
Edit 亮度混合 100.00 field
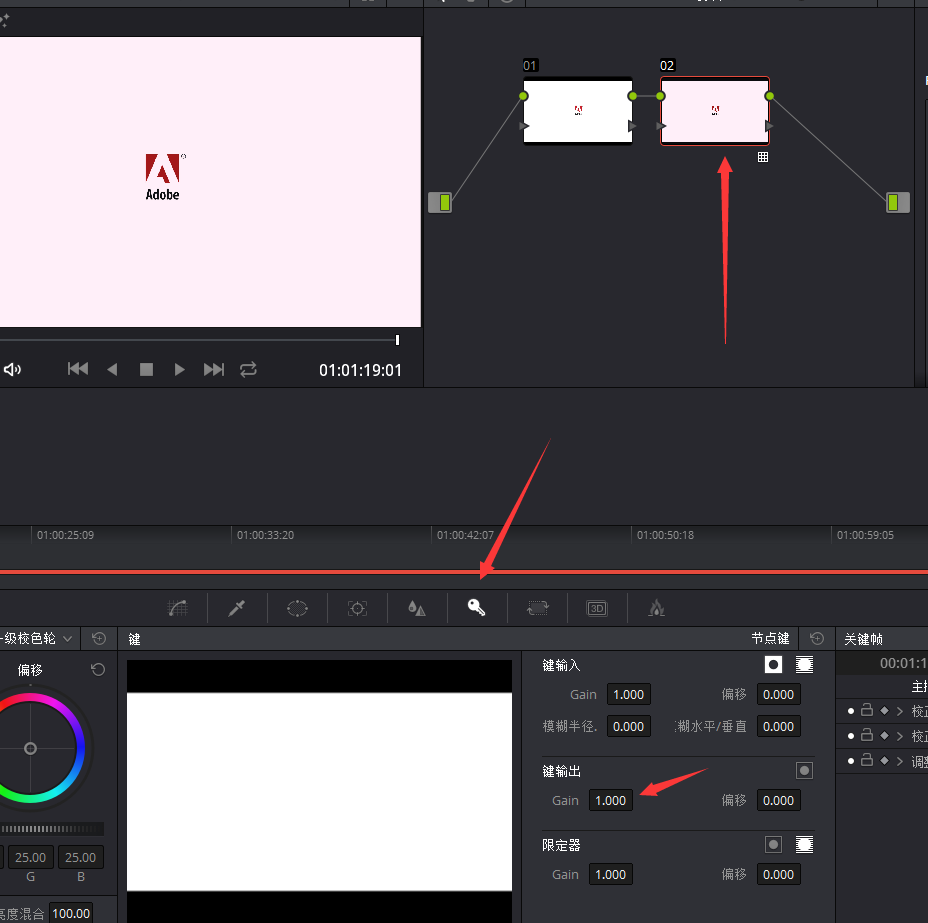click(71, 913)
